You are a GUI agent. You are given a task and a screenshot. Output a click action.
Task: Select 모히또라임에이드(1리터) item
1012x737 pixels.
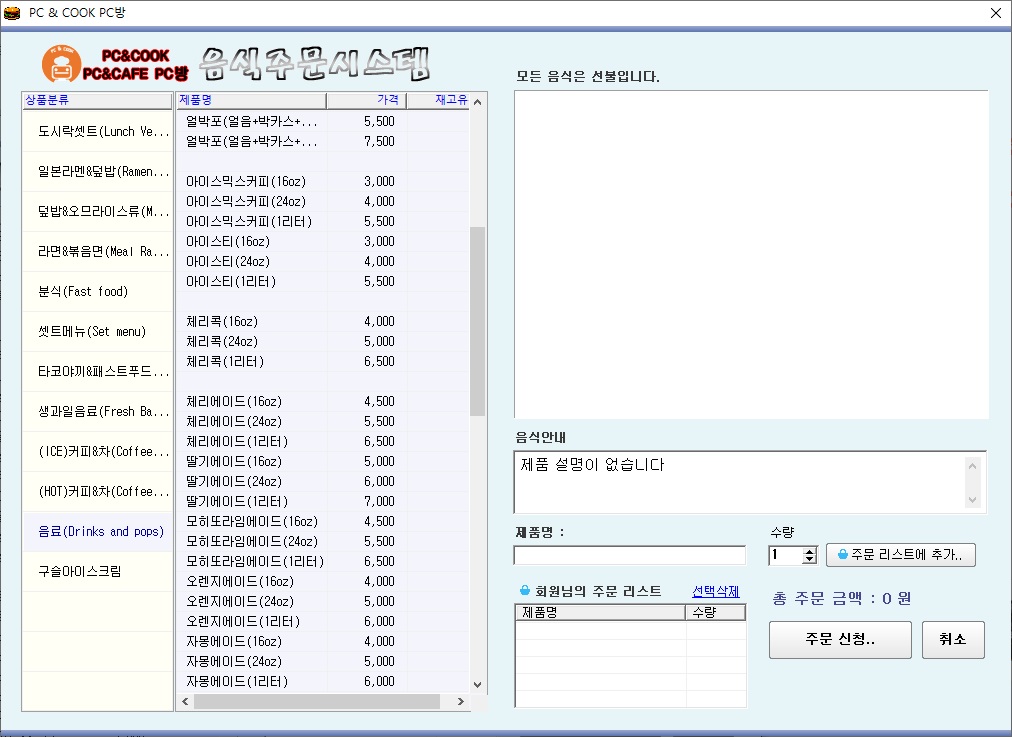tap(323, 561)
